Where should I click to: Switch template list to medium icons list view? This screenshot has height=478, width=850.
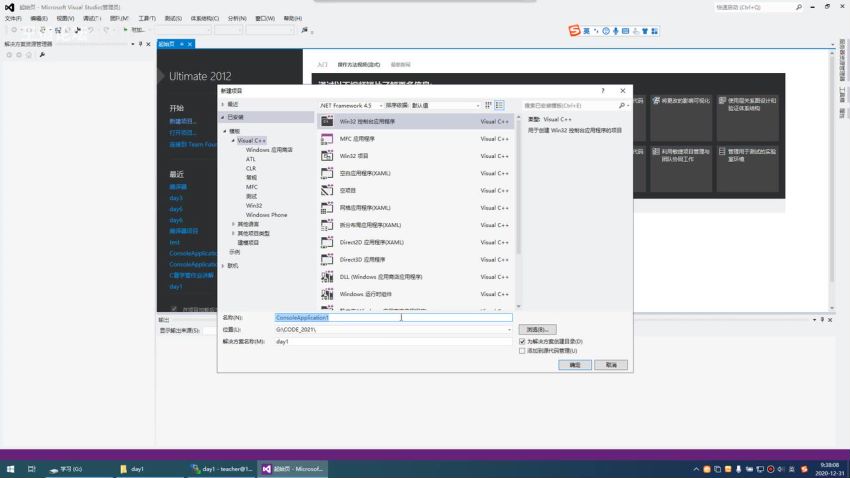(x=499, y=105)
